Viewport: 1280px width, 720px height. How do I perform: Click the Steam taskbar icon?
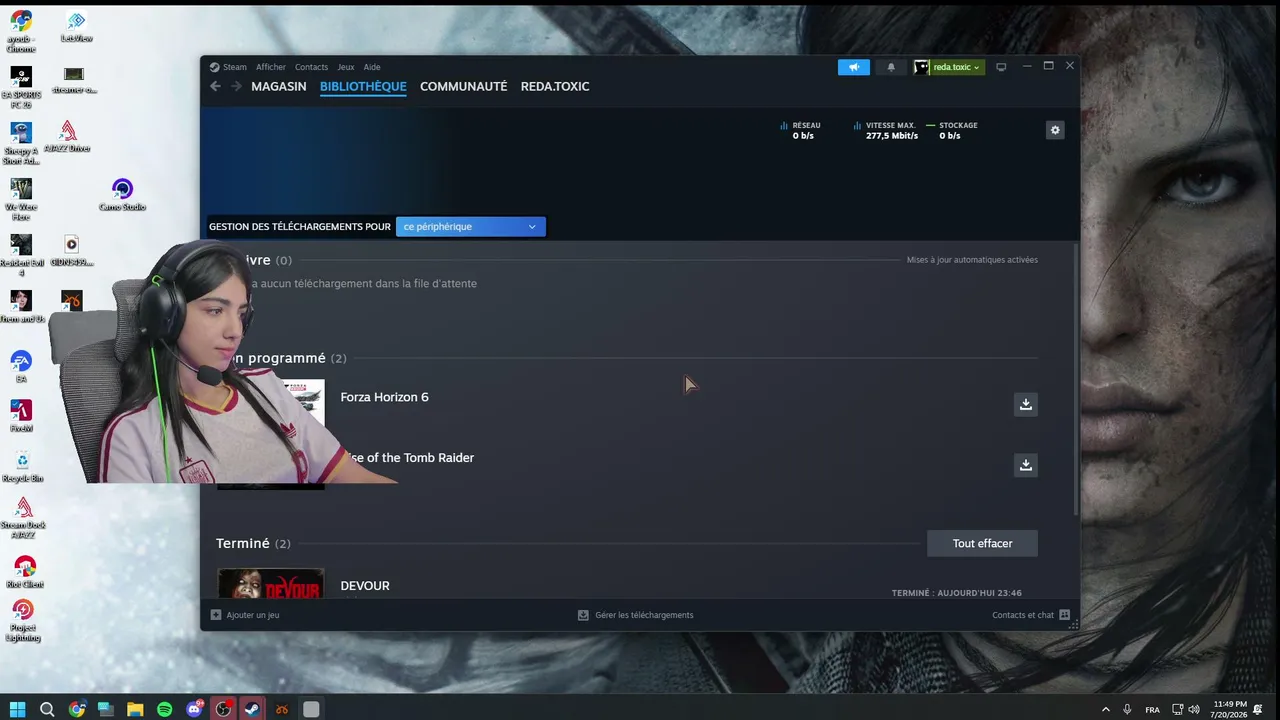click(x=252, y=709)
